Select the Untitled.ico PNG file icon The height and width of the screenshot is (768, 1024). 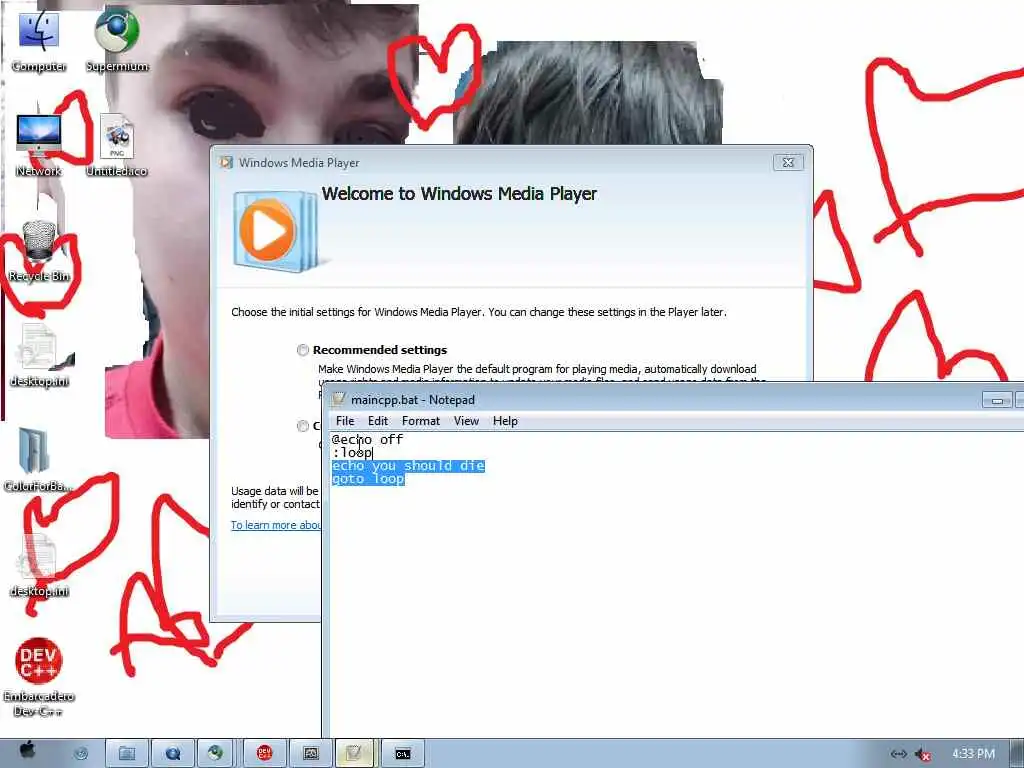pos(117,145)
